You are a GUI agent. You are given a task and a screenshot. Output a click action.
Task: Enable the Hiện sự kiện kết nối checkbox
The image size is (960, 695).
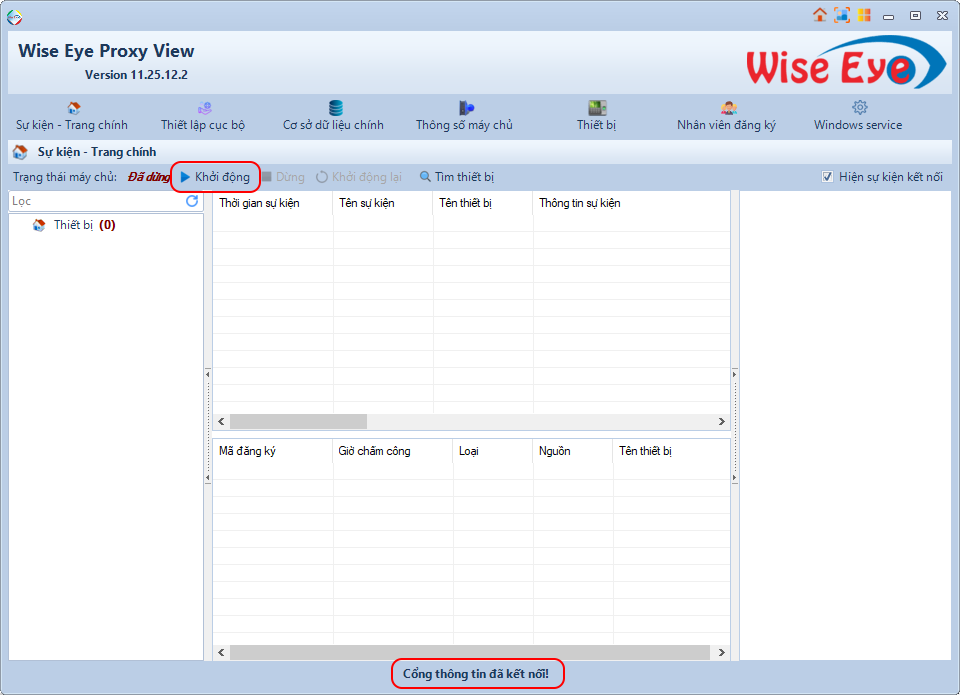[x=827, y=176]
